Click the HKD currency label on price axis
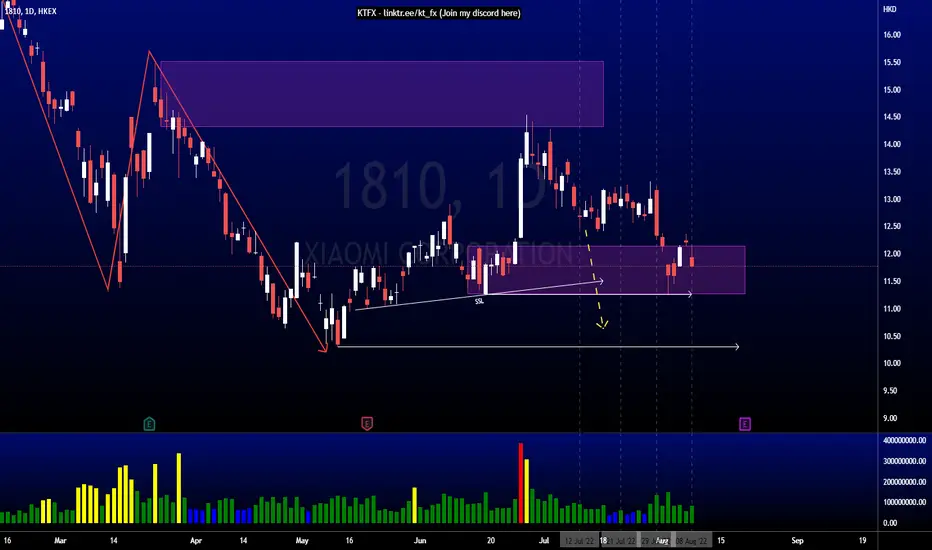932x550 pixels. (889, 9)
